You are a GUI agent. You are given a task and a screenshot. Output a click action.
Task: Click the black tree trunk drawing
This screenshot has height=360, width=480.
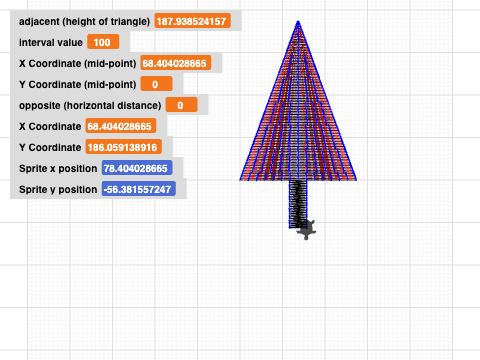click(x=298, y=204)
